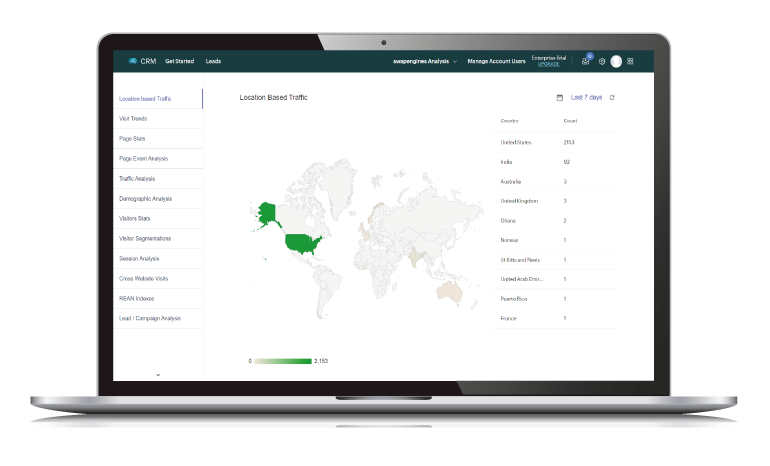770x466 pixels.
Task: Click India on the world map
Action: click(416, 256)
